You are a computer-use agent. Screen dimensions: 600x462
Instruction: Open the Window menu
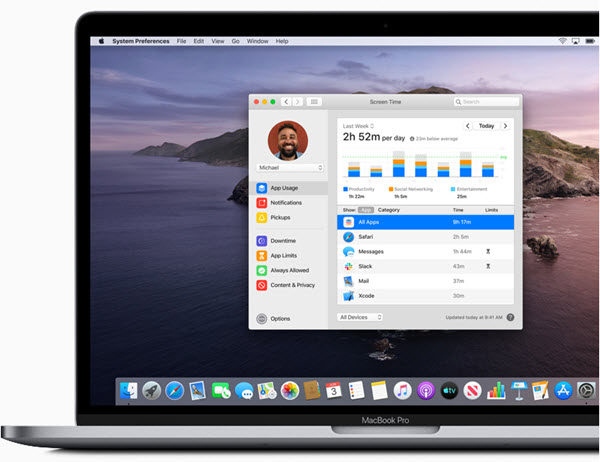tap(258, 41)
